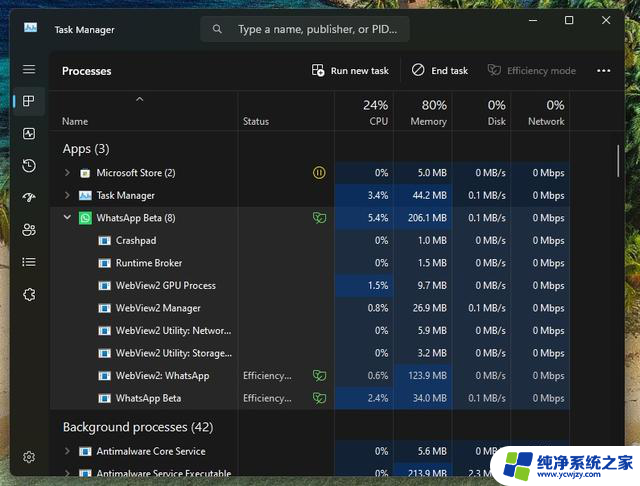Image resolution: width=640 pixels, height=486 pixels.
Task: Click the Crashpad process icon
Action: pos(104,241)
